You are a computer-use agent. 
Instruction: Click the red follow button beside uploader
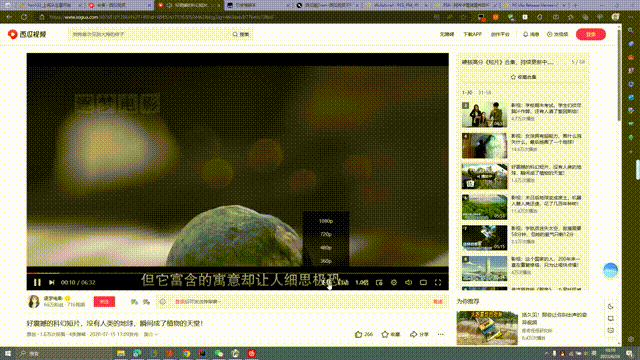104,302
